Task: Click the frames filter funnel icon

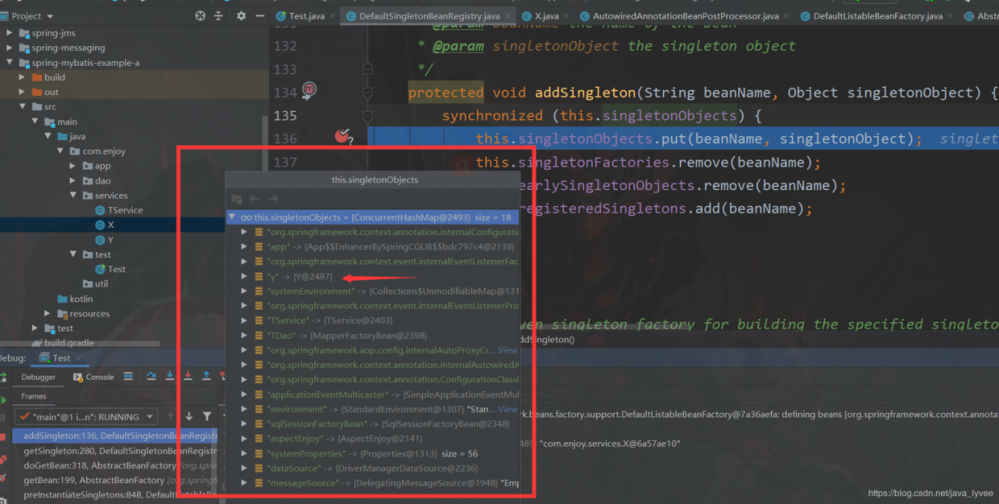Action: (207, 416)
